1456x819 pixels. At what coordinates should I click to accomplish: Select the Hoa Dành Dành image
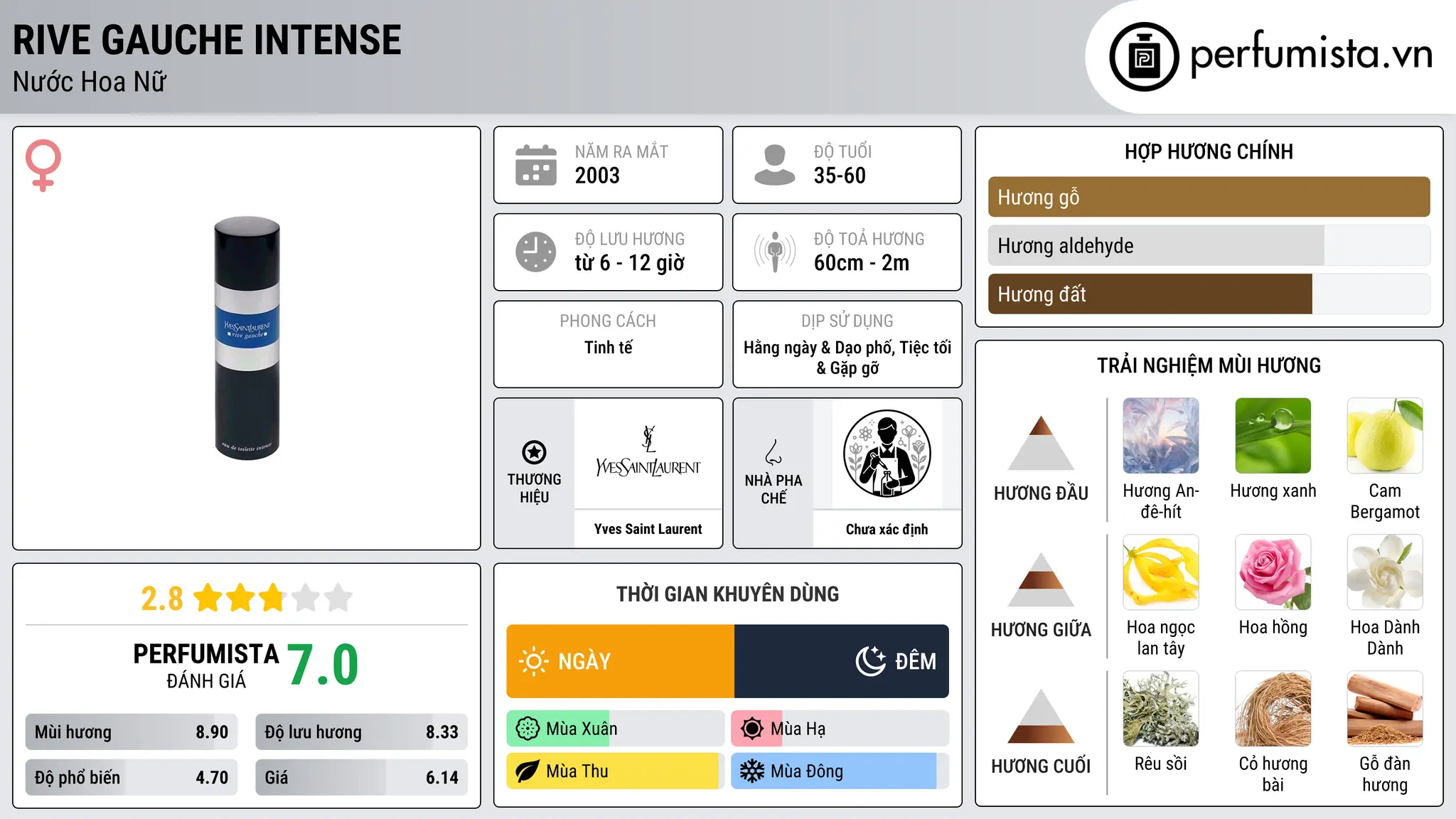coord(1385,572)
